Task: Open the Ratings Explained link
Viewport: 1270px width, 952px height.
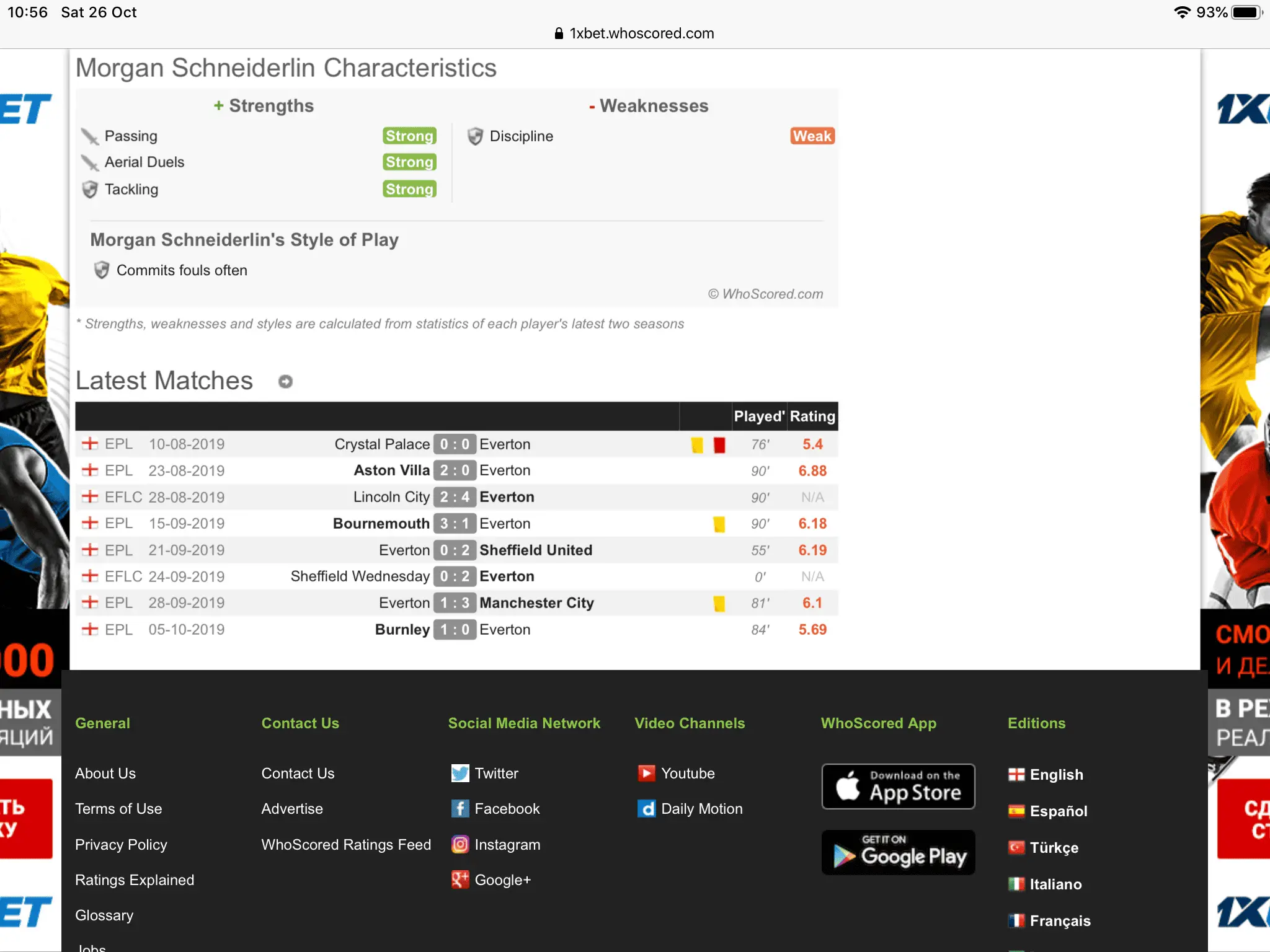Action: [135, 880]
